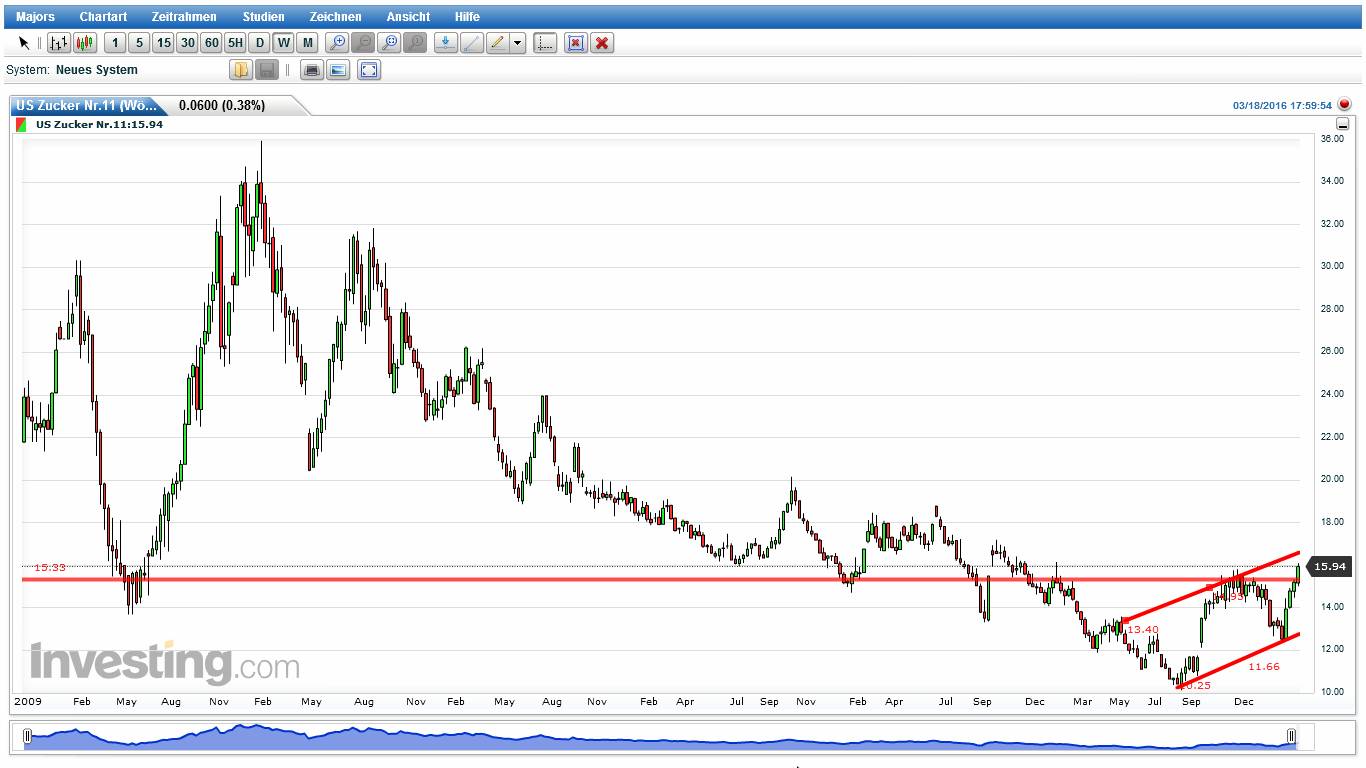Open the pencil tool dropdown arrow
Image resolution: width=1366 pixels, height=768 pixels.
[518, 43]
